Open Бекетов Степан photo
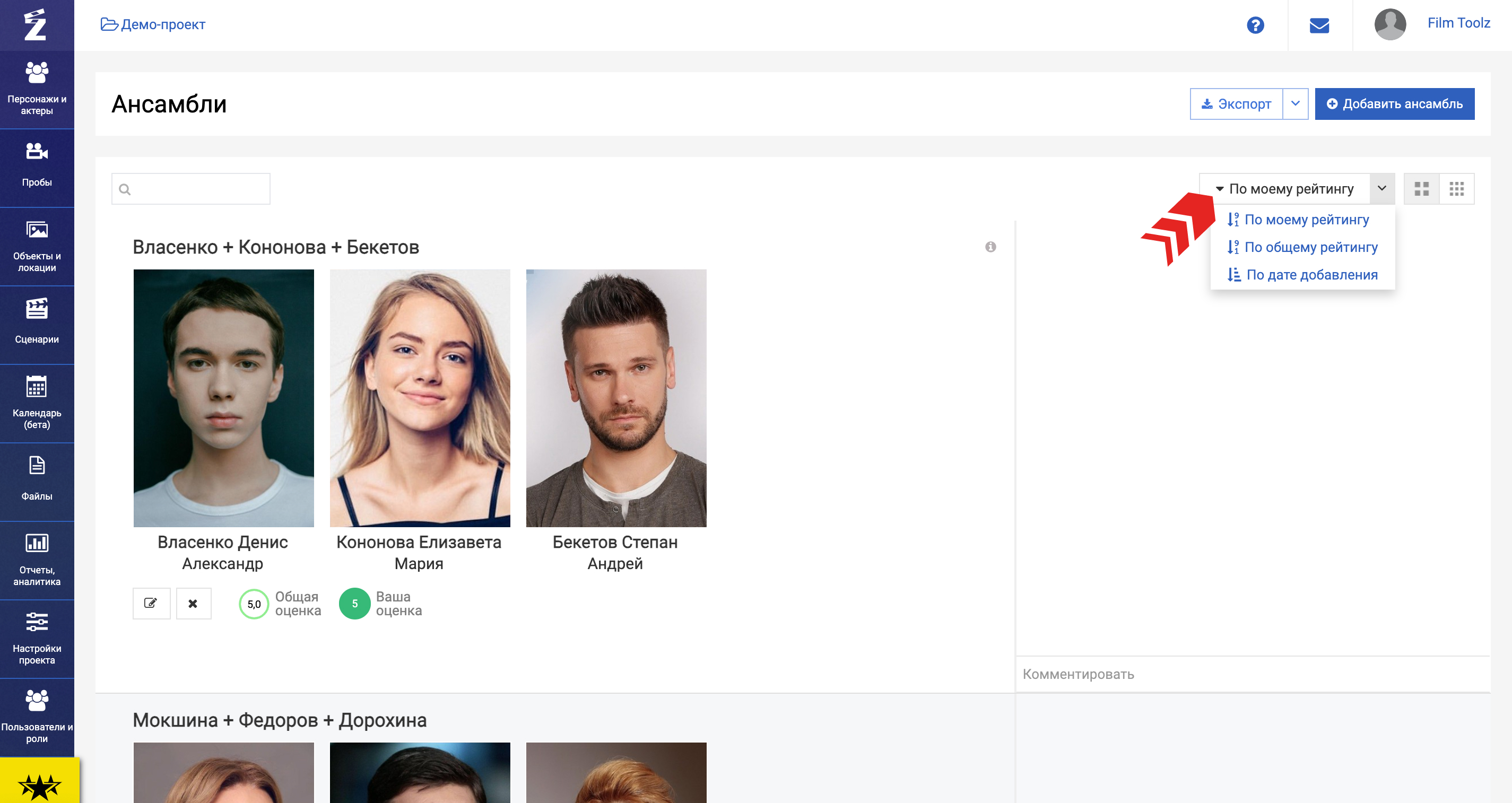Viewport: 1512px width, 803px height. click(x=616, y=398)
